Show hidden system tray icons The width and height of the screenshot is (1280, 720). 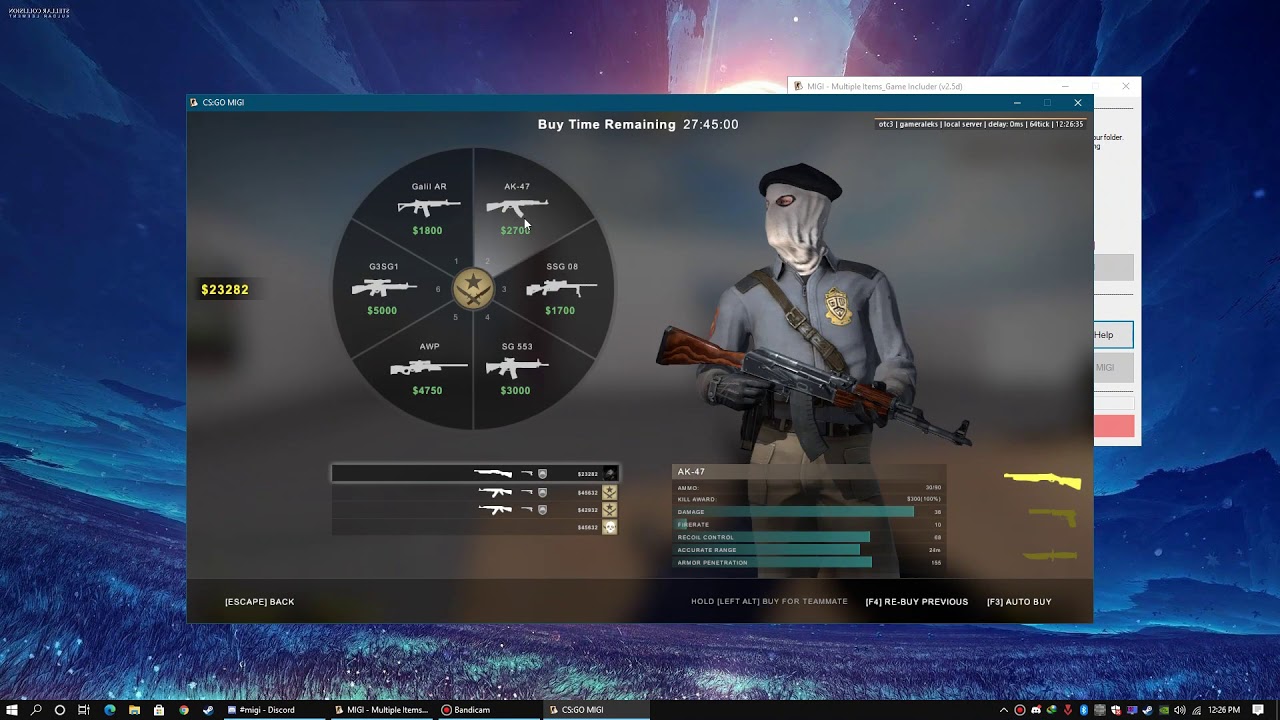(1004, 710)
